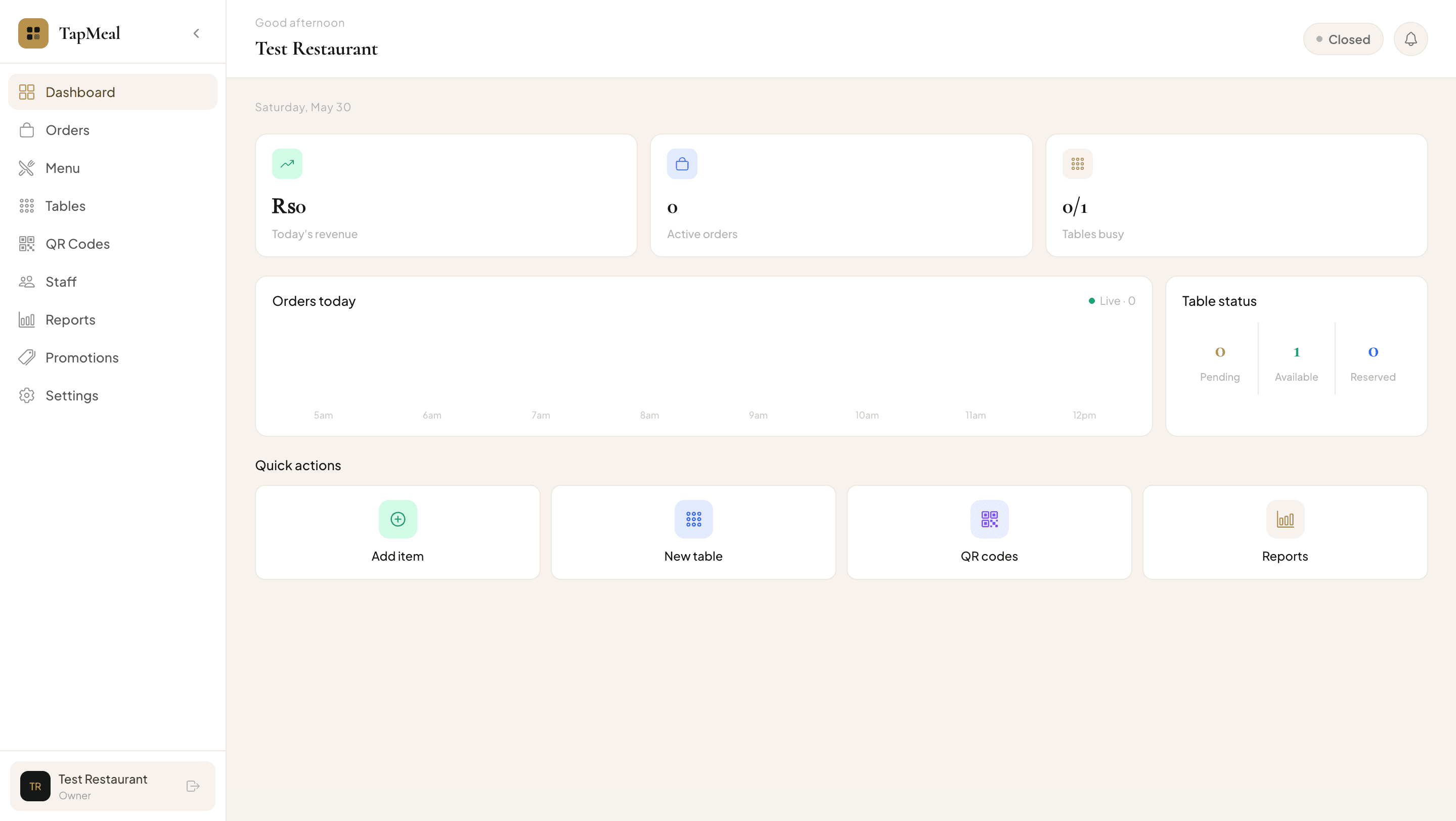Image resolution: width=1456 pixels, height=821 pixels.
Task: Click the Saturday, May 30 date text
Action: (303, 107)
